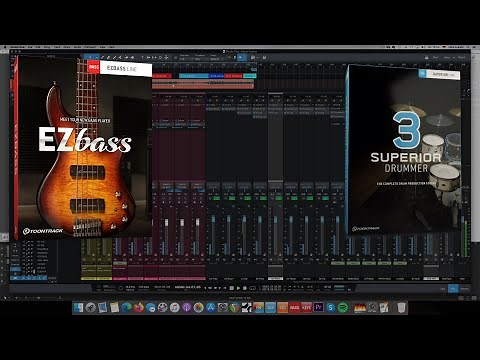Open the Trash in the Dock
This screenshot has height=360, width=480.
click(402, 307)
